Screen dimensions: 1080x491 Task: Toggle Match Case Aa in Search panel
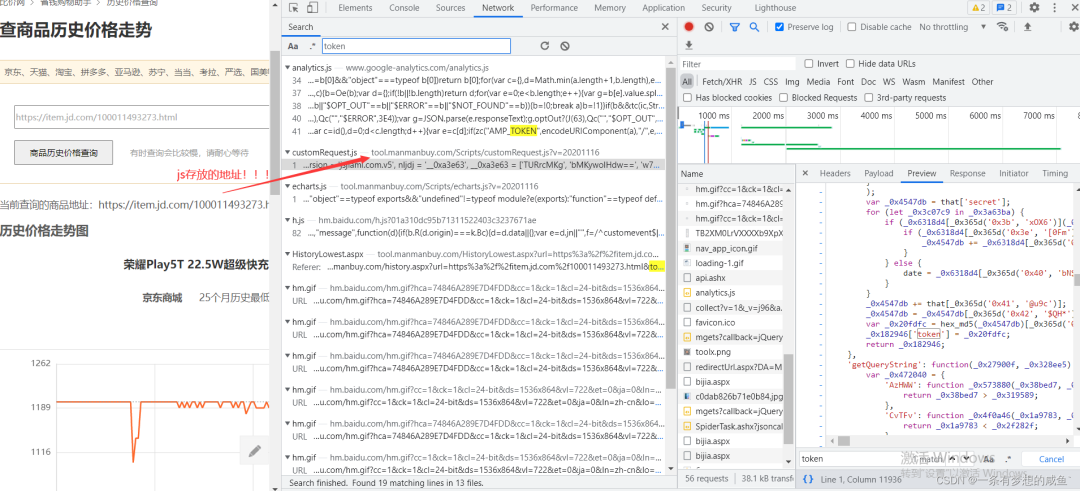pos(293,46)
